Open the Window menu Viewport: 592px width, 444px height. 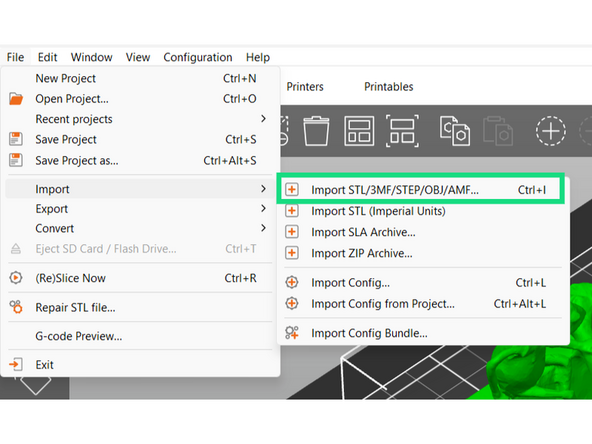[x=91, y=57]
